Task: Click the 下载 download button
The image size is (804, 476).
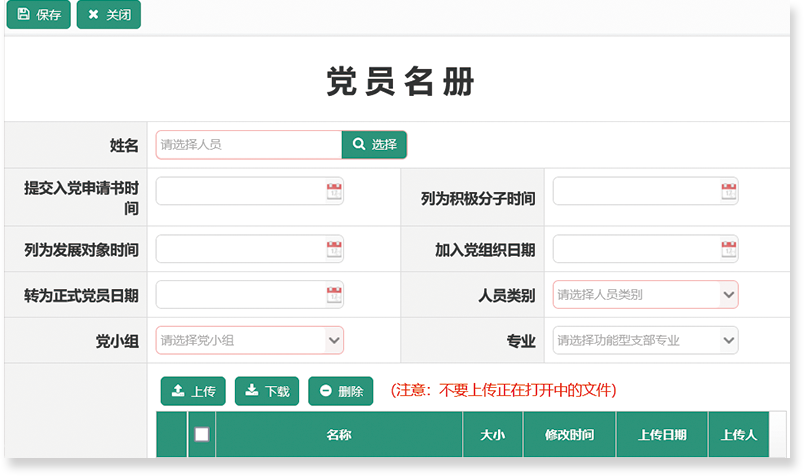Action: coord(267,391)
